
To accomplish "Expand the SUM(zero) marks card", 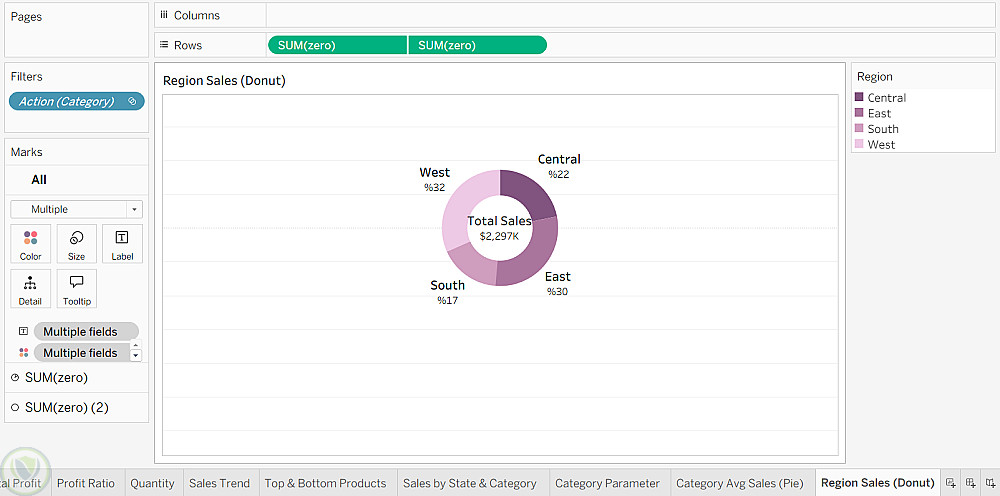I will click(77, 378).
